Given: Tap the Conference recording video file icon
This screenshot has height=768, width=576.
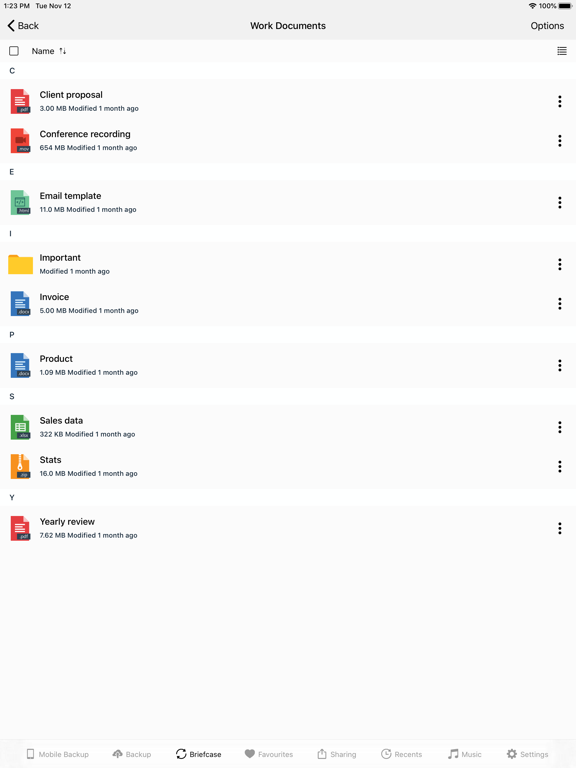Looking at the screenshot, I should [x=20, y=141].
